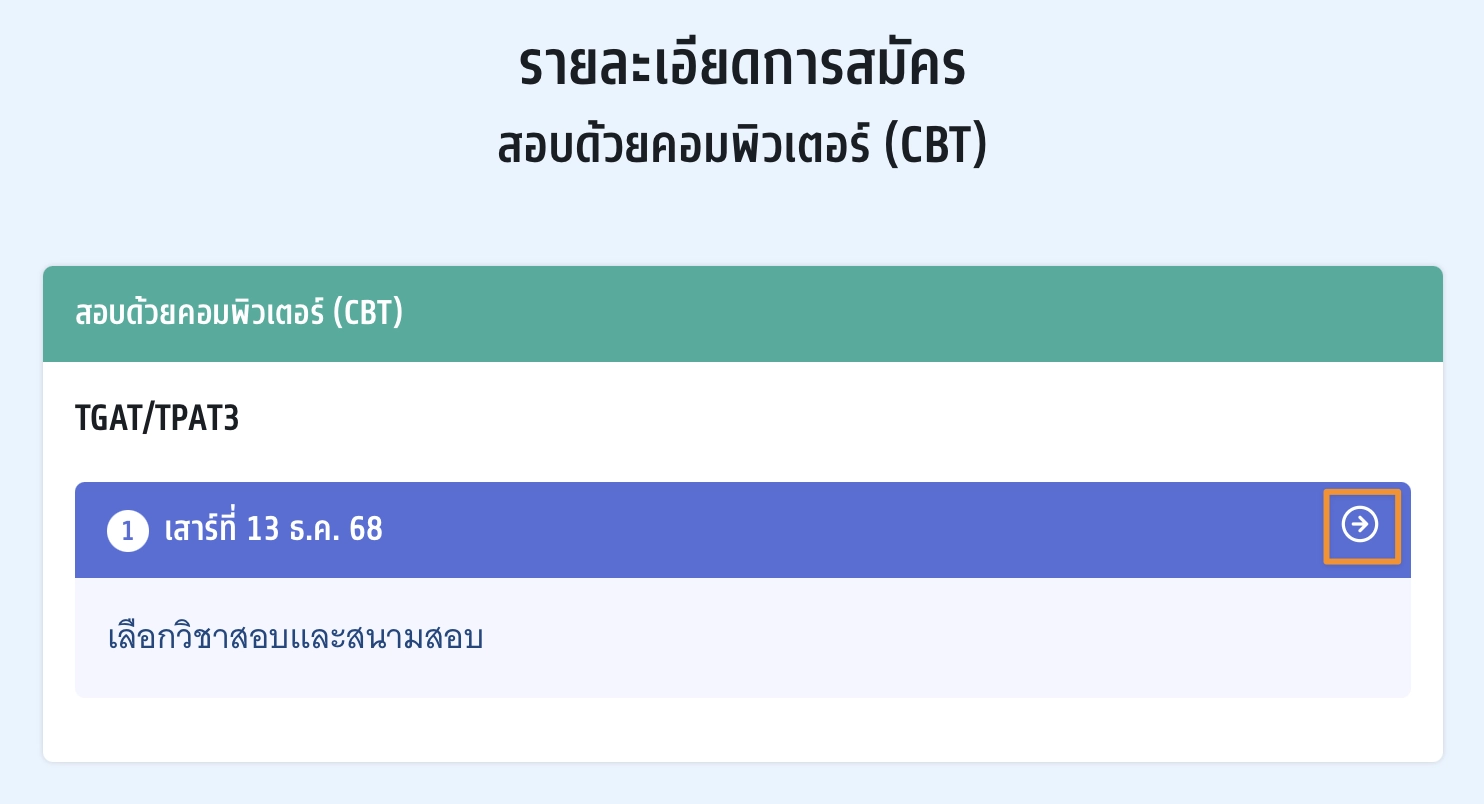This screenshot has width=1484, height=804.
Task: Click the circled right-arrow icon on the blue bar
Action: coord(1360,525)
